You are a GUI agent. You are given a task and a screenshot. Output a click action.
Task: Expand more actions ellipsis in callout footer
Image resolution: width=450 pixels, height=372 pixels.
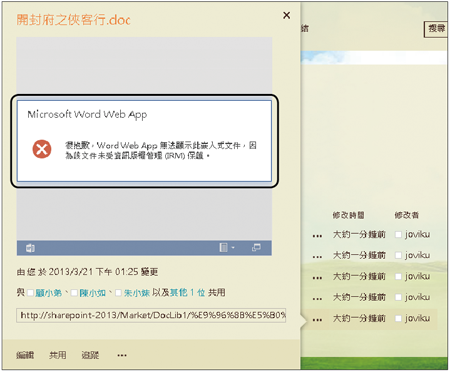point(122,355)
